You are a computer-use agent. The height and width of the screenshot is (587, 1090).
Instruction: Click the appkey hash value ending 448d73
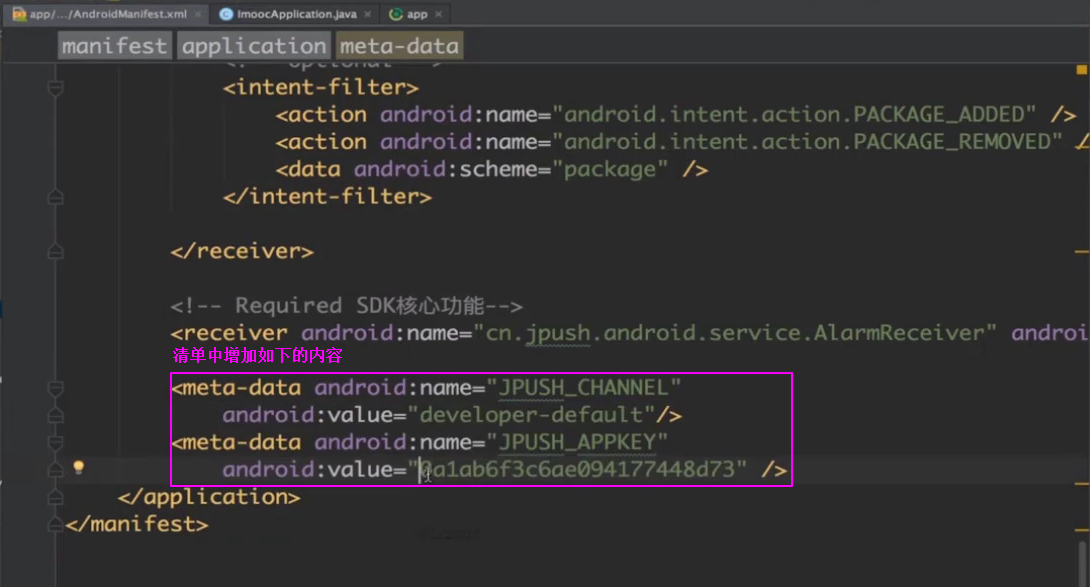(x=577, y=469)
